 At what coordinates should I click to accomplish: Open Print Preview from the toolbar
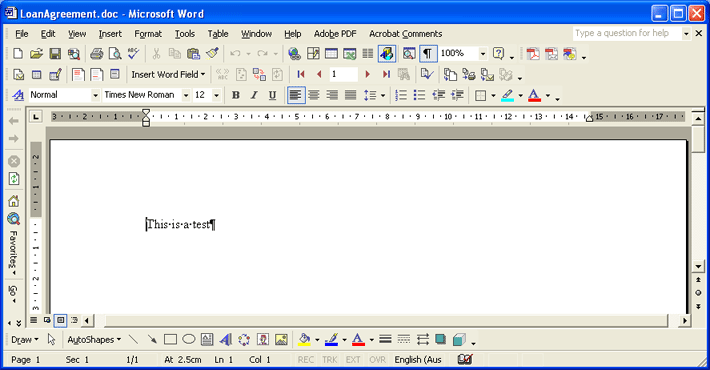pos(115,54)
